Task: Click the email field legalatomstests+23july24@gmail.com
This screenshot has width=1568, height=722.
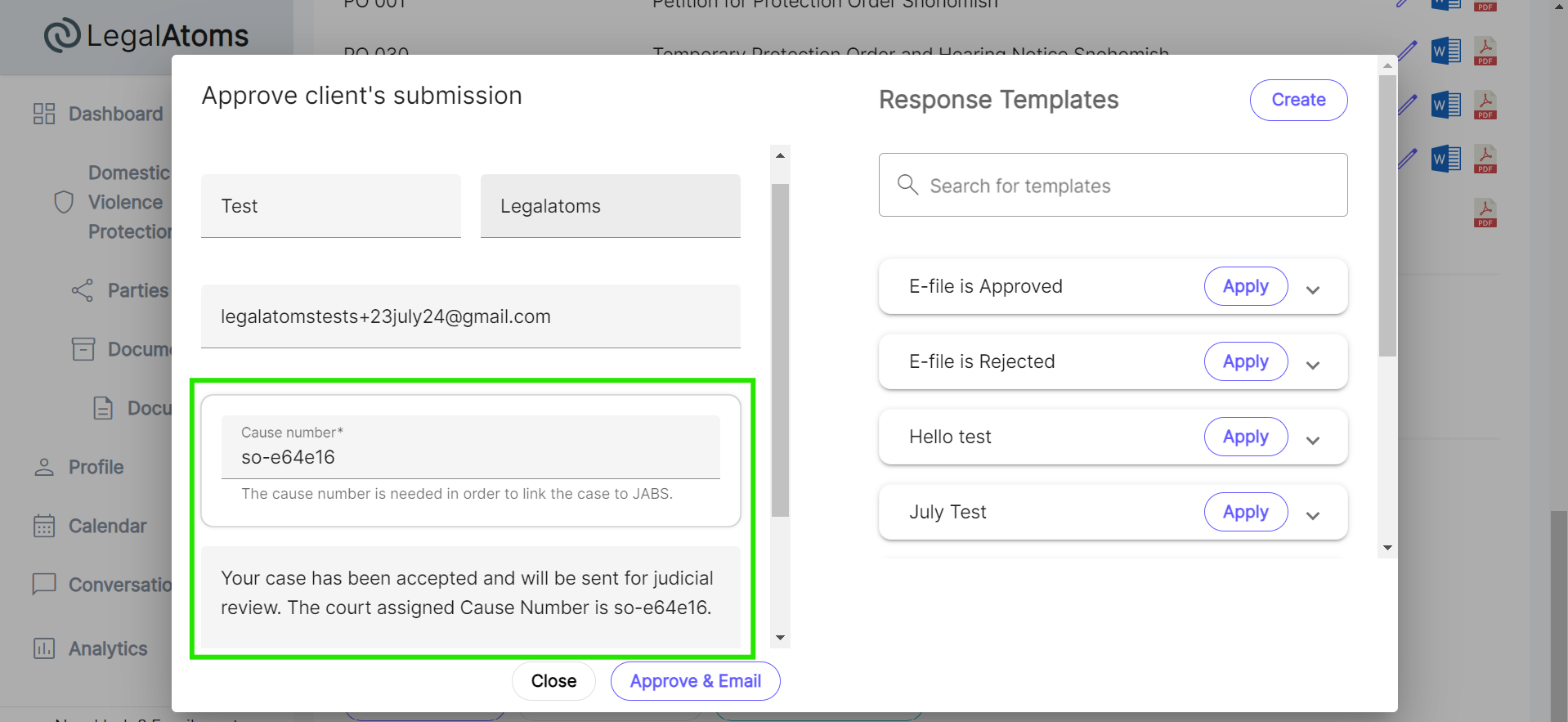Action: pyautogui.click(x=471, y=316)
